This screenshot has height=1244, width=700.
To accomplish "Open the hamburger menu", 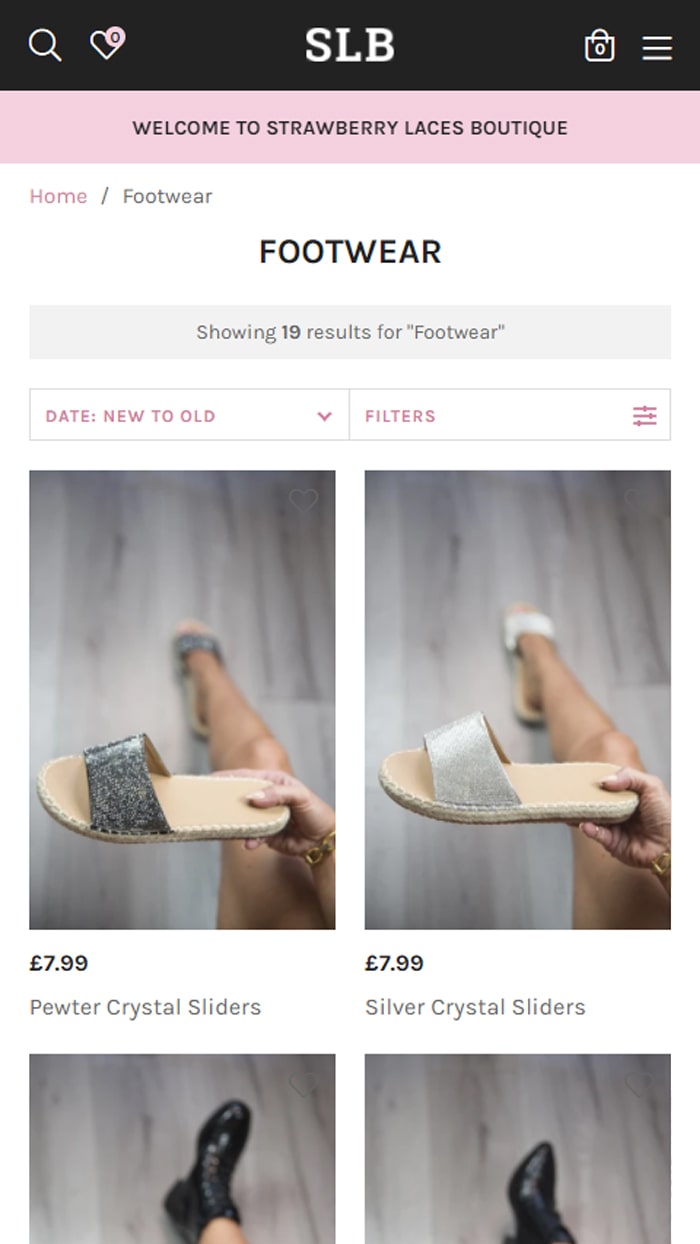I will tap(657, 47).
